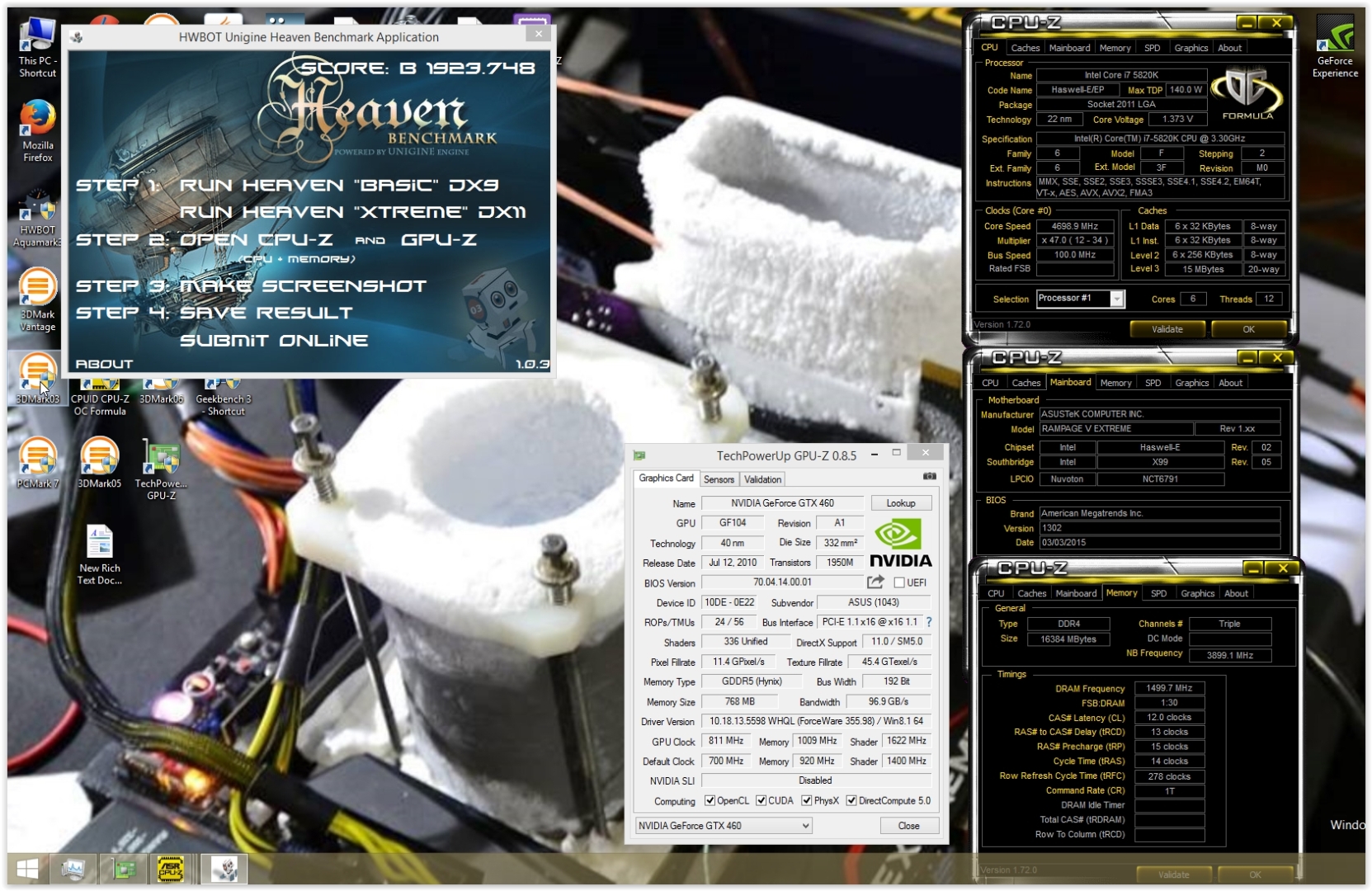Click About in Heaven benchmark app

pyautogui.click(x=104, y=364)
